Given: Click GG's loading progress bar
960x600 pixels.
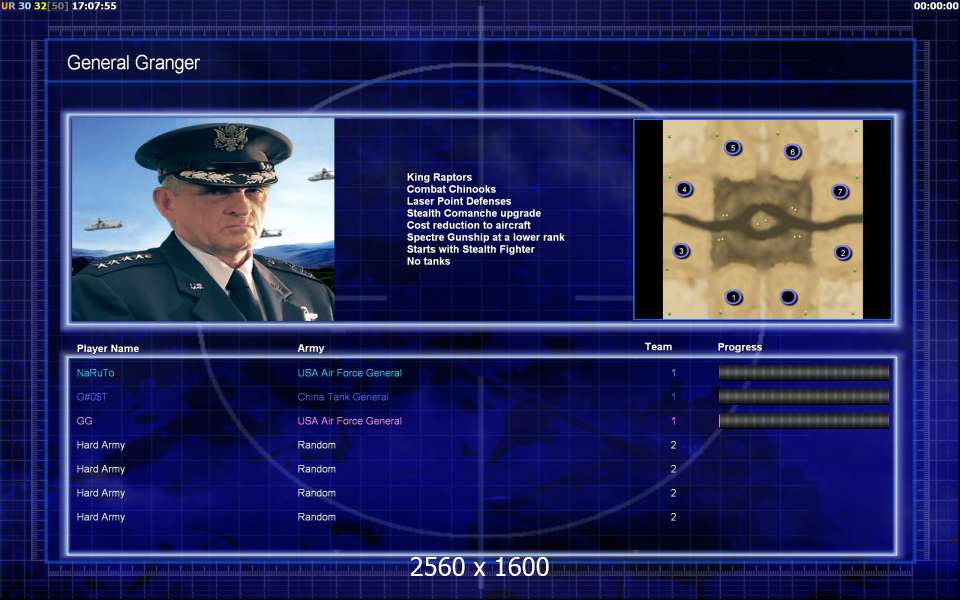Looking at the screenshot, I should point(803,421).
